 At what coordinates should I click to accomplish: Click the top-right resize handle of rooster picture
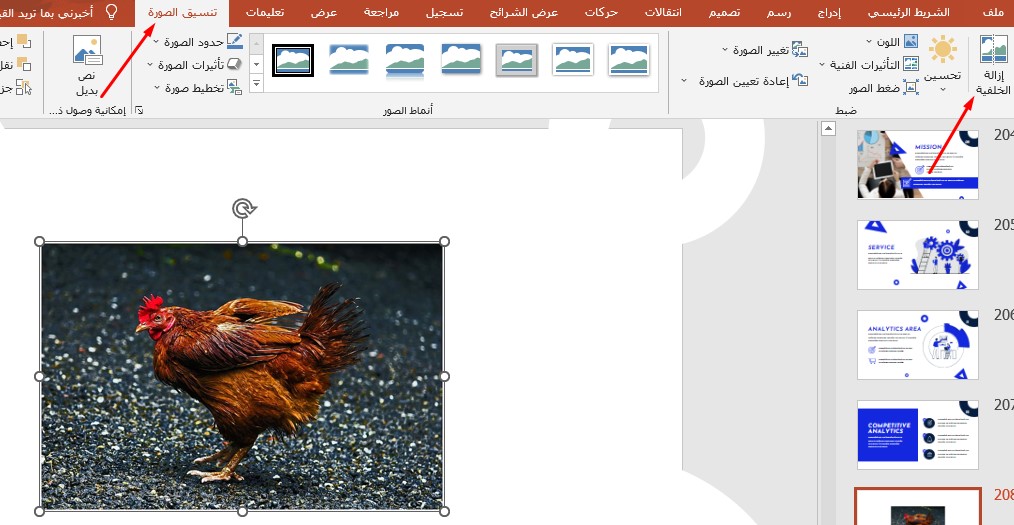(x=444, y=241)
